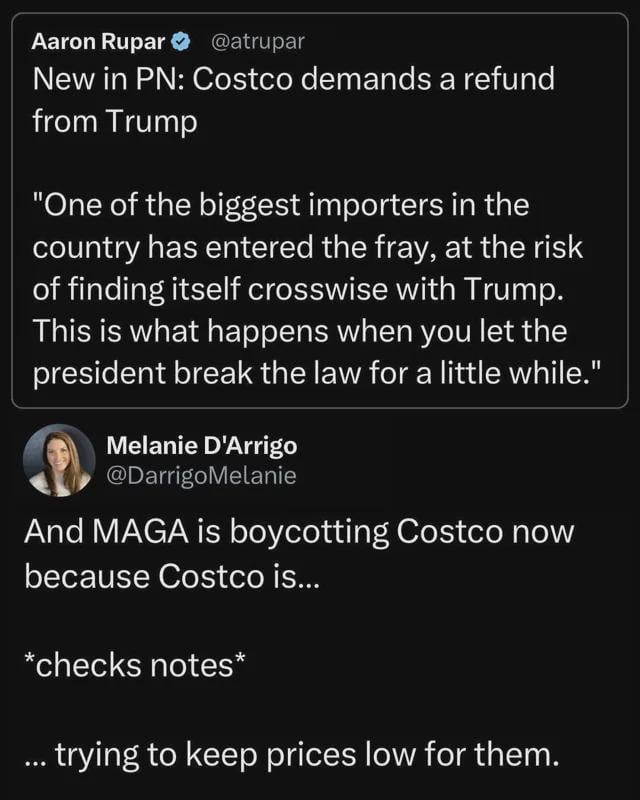The width and height of the screenshot is (640, 800).
Task: Click the line "And MAGA is boycotting Costco now"
Action: (300, 531)
